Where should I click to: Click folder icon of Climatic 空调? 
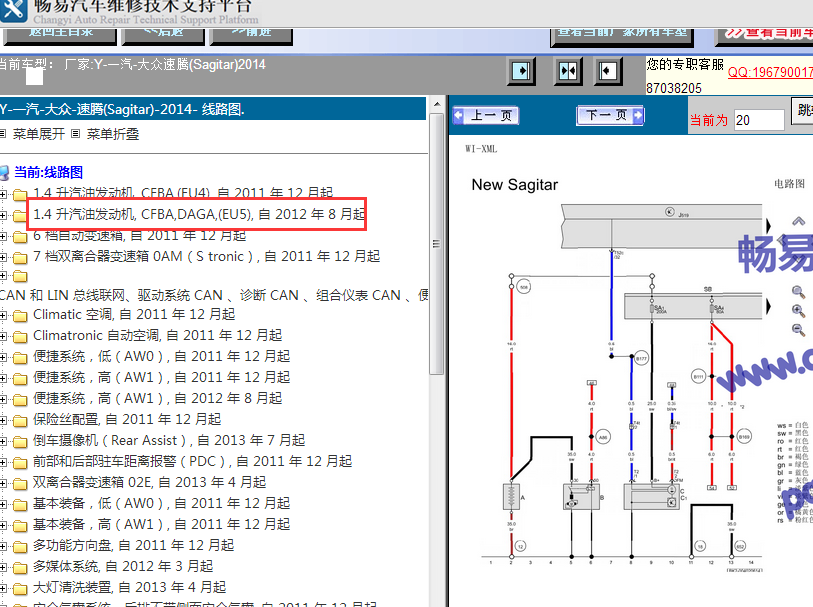coord(20,316)
